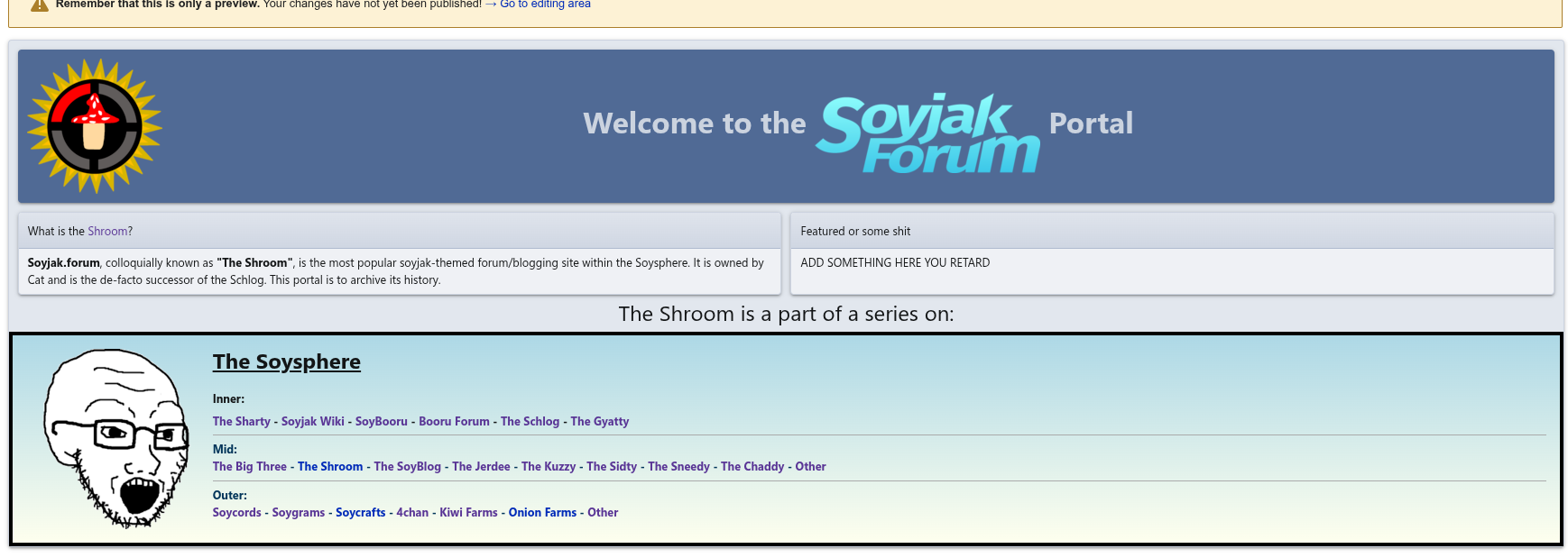Click the mushroom sun emblem logo
The width and height of the screenshot is (1568, 558).
[95, 126]
